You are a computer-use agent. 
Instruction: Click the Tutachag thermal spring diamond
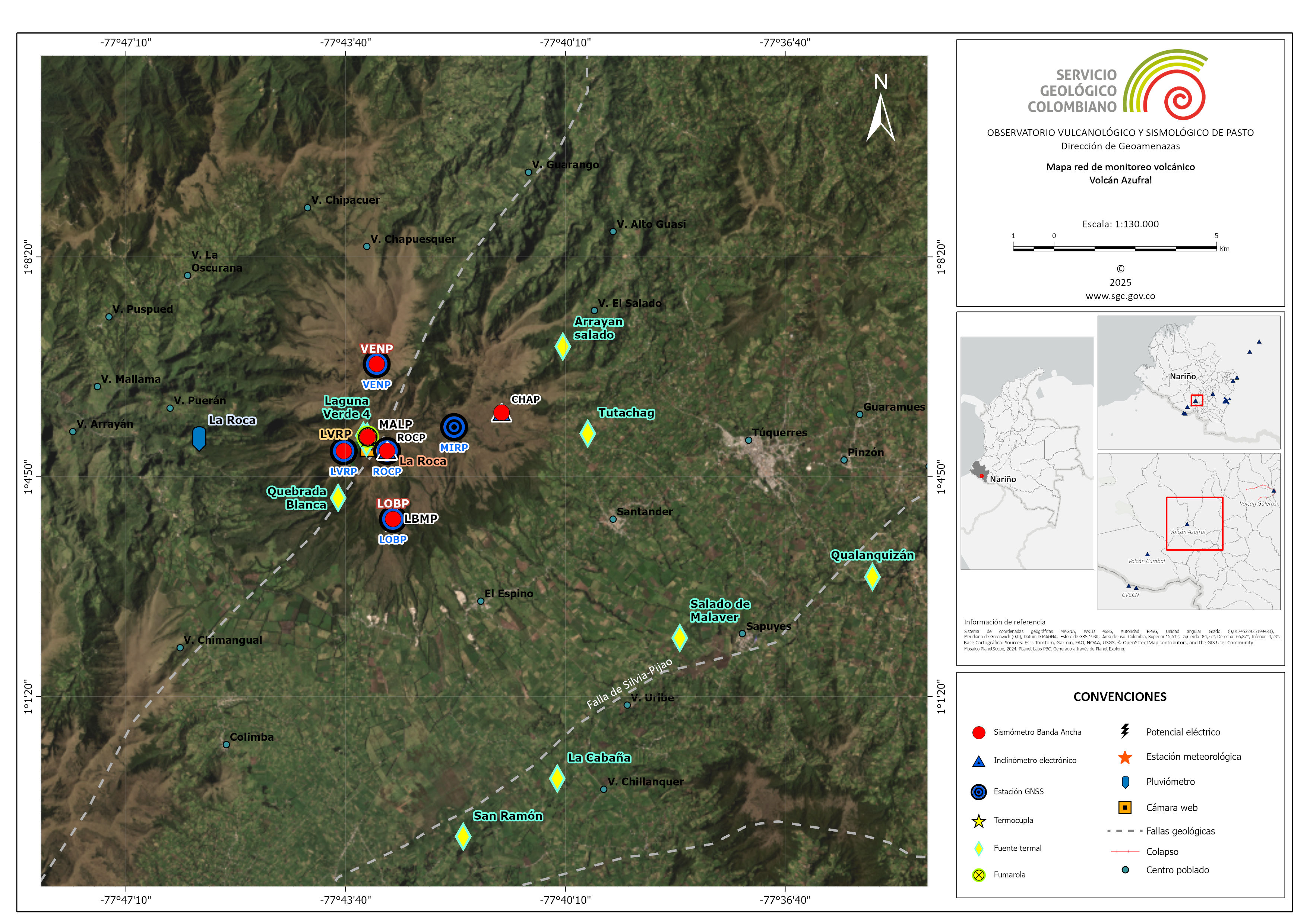click(588, 434)
